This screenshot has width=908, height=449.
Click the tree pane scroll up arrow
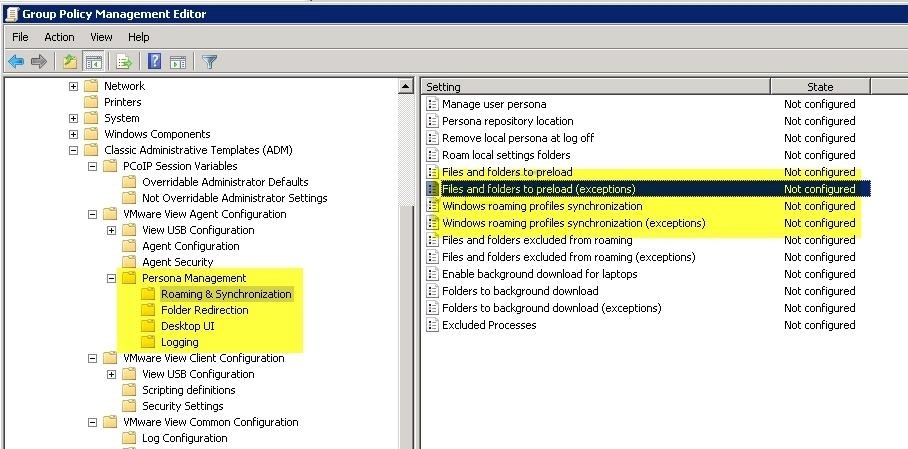[406, 87]
